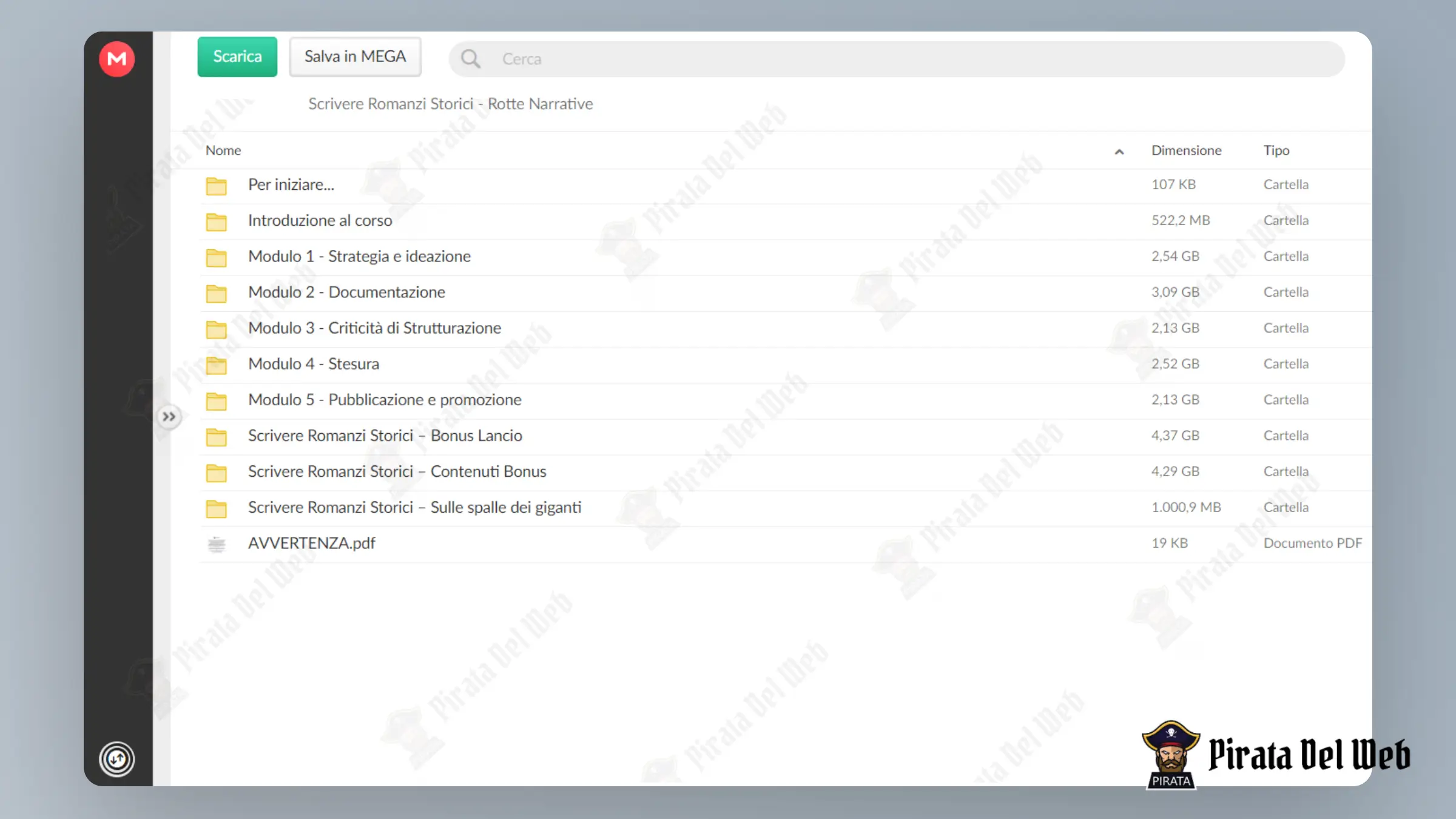1456x819 pixels.
Task: Select Modulo 5 - Pubblicazione e promozione name
Action: [385, 399]
